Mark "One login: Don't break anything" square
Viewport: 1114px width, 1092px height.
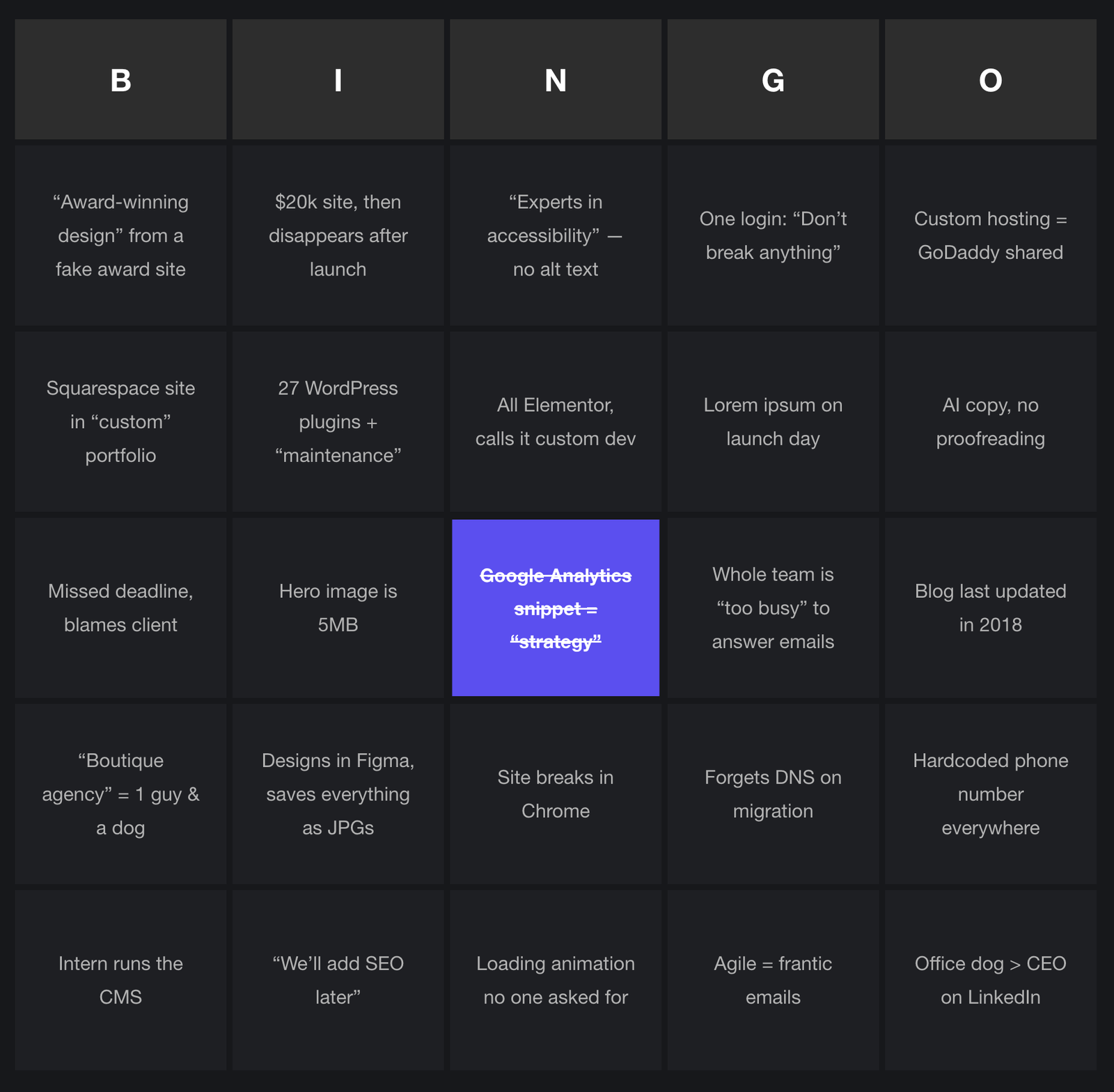(773, 235)
